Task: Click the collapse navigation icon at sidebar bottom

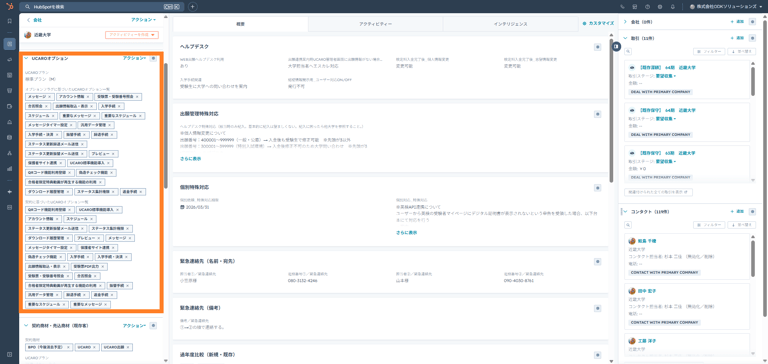Action: (x=9, y=354)
